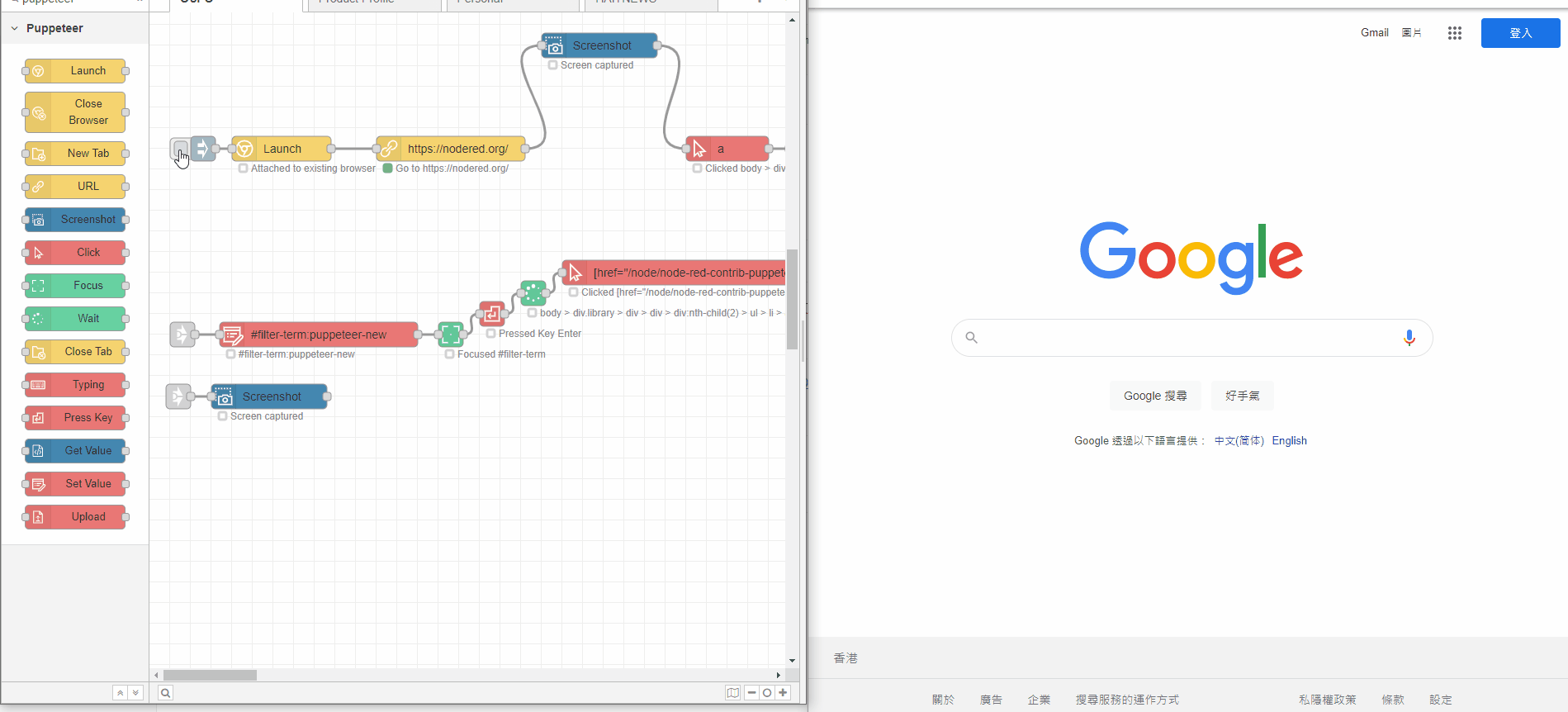Click the blue 登入 sign-in button
Viewport: 1568px width, 712px height.
(x=1521, y=33)
